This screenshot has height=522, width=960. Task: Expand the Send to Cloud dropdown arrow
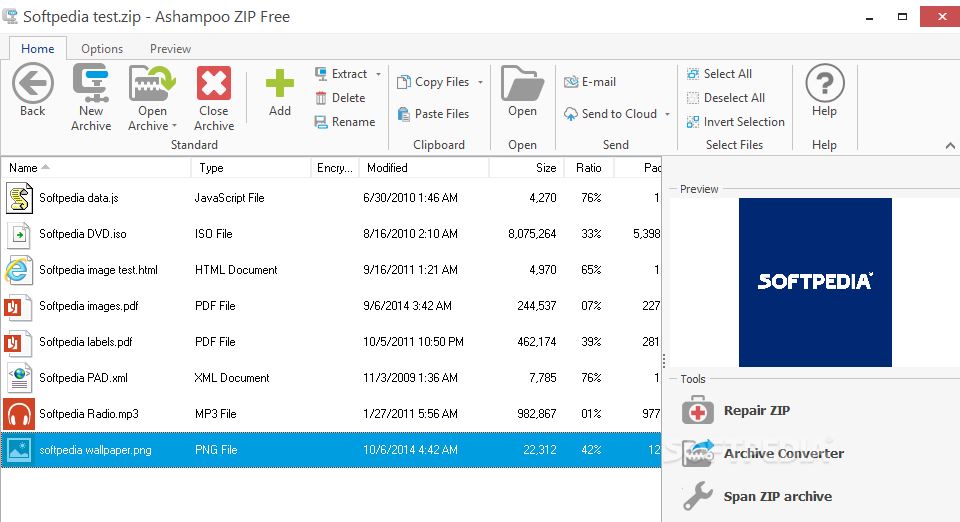(667, 114)
